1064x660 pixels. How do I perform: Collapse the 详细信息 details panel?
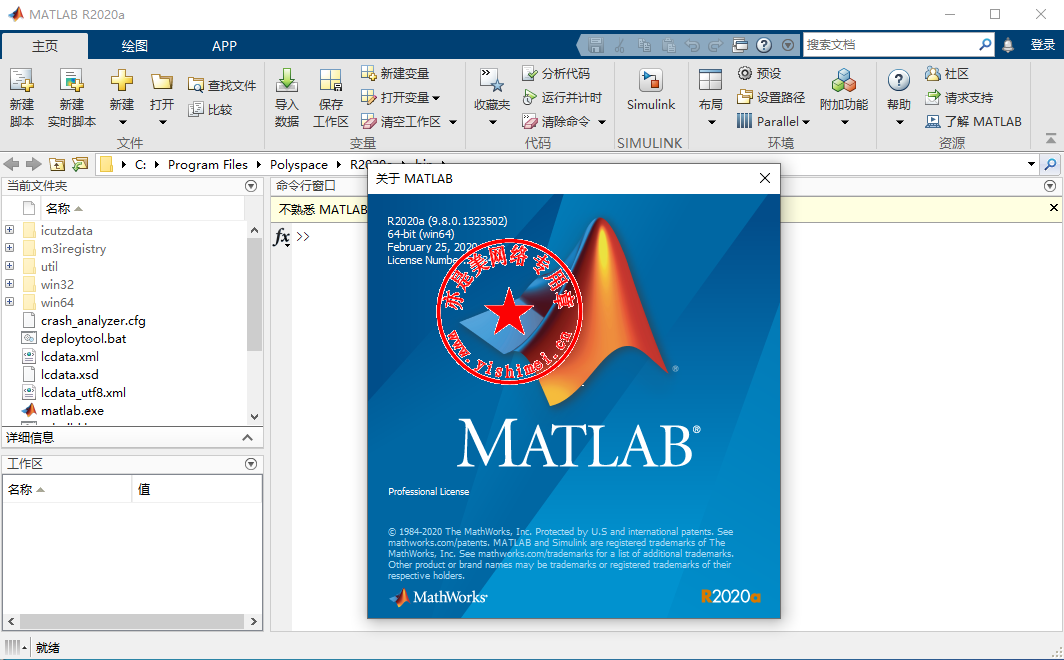tap(248, 438)
